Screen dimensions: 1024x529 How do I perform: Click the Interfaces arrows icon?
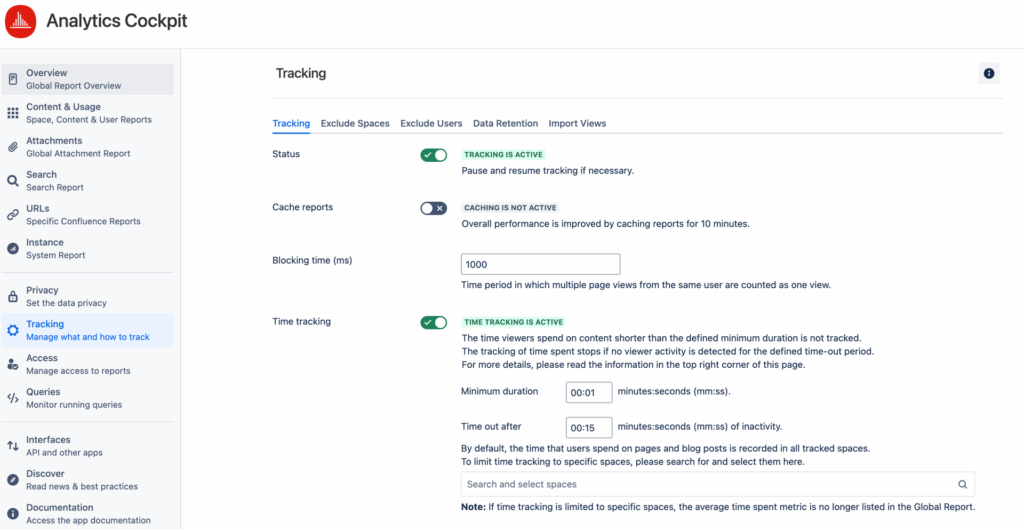12,446
